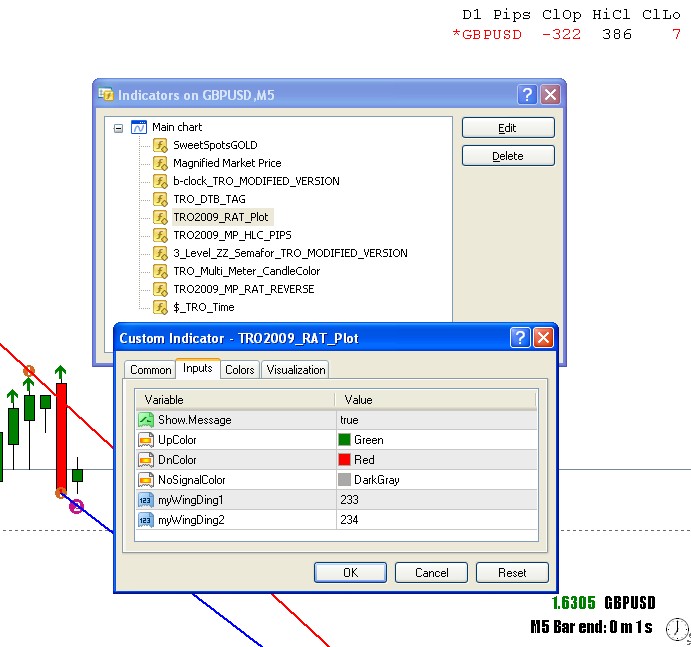The width and height of the screenshot is (691, 647).
Task: Select TRO_Multi_Meter_CandleColor in the list
Action: point(246,271)
